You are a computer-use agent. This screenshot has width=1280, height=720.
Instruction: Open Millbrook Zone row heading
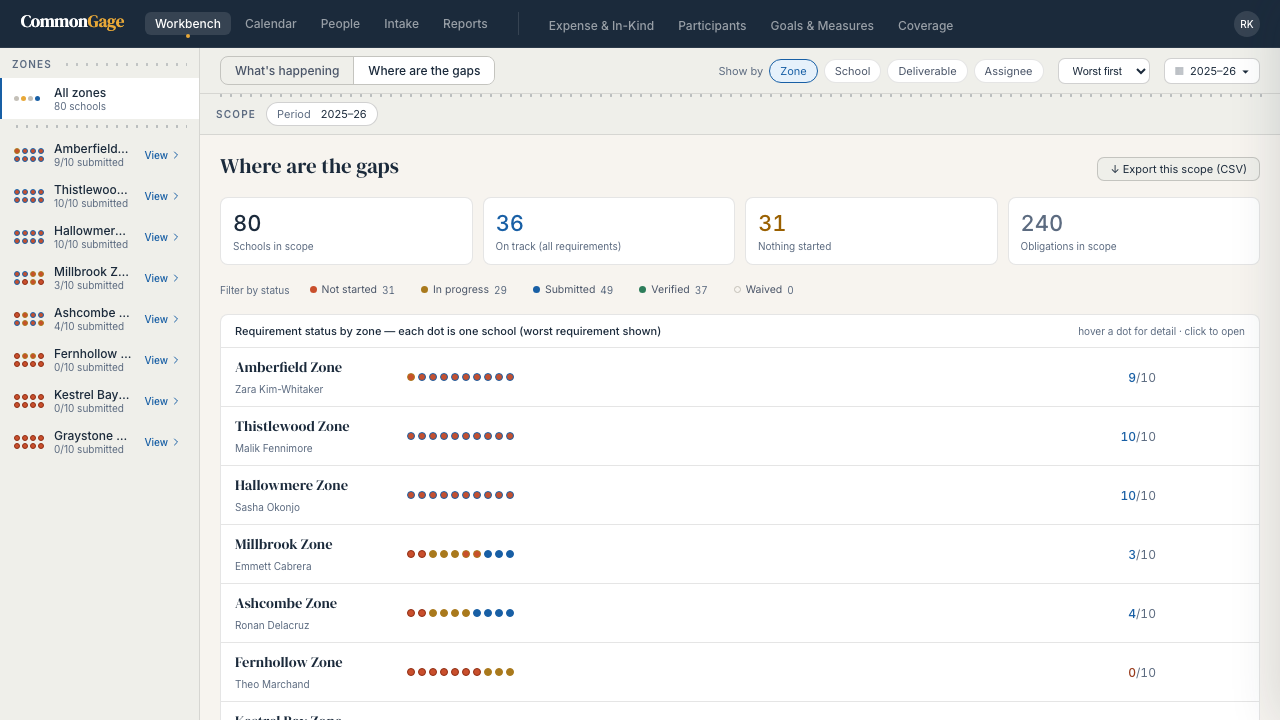coord(283,544)
